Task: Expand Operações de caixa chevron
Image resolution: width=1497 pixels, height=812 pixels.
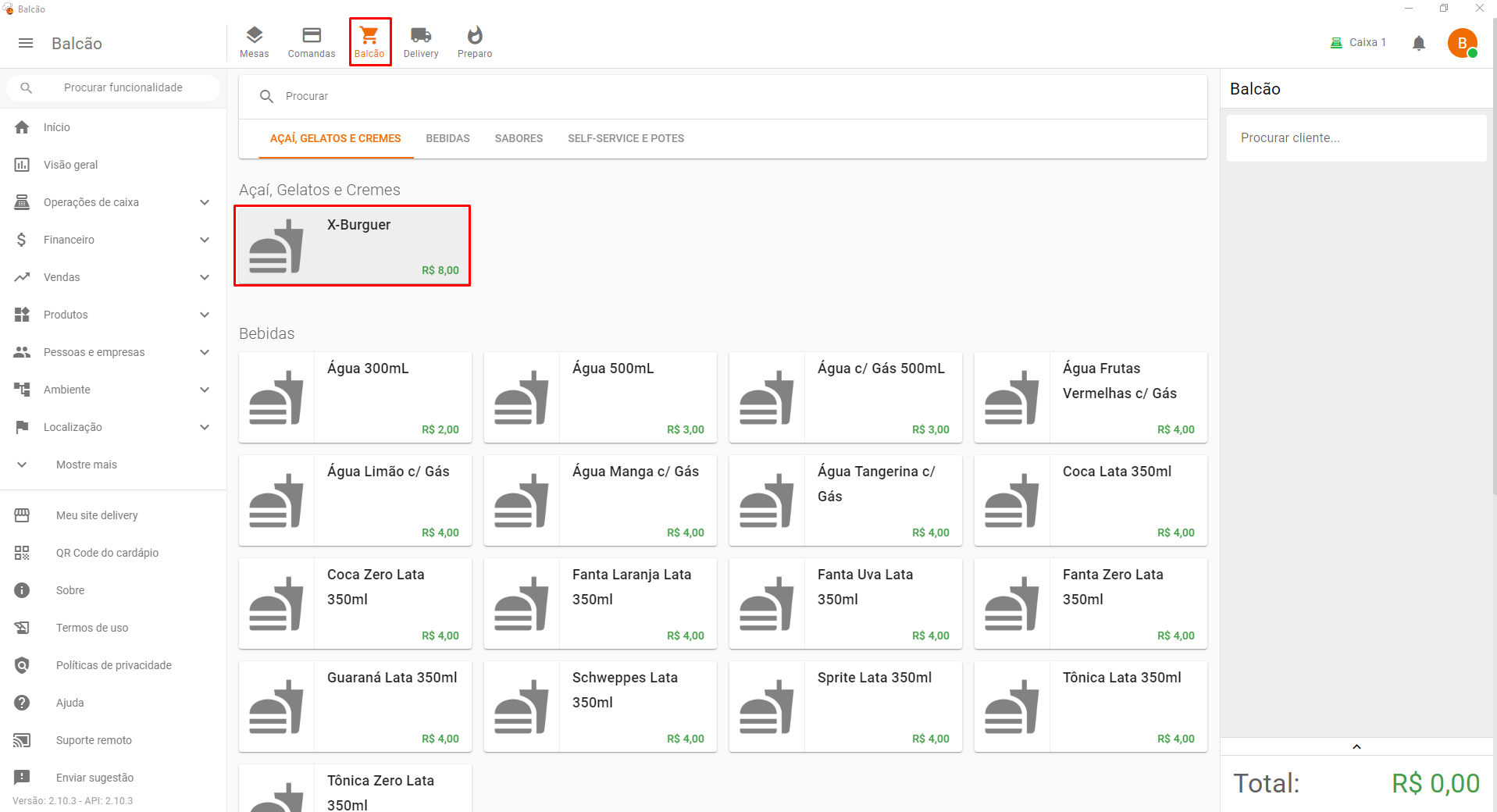Action: [205, 202]
